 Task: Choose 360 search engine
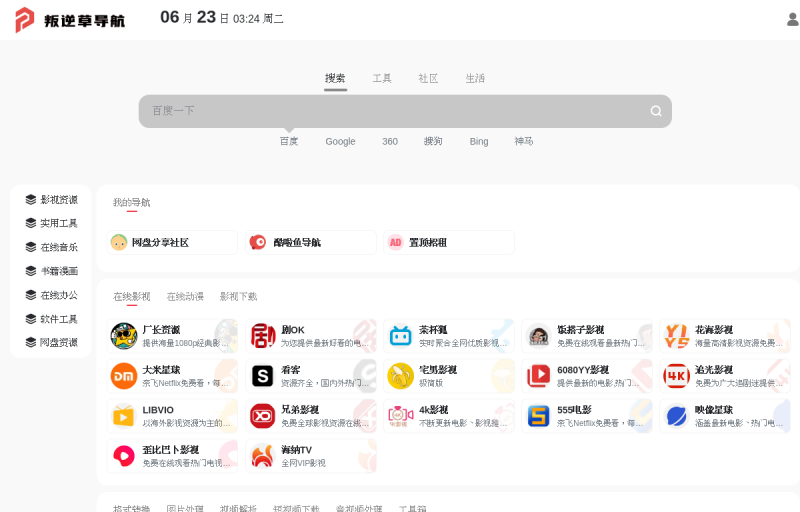click(x=390, y=141)
